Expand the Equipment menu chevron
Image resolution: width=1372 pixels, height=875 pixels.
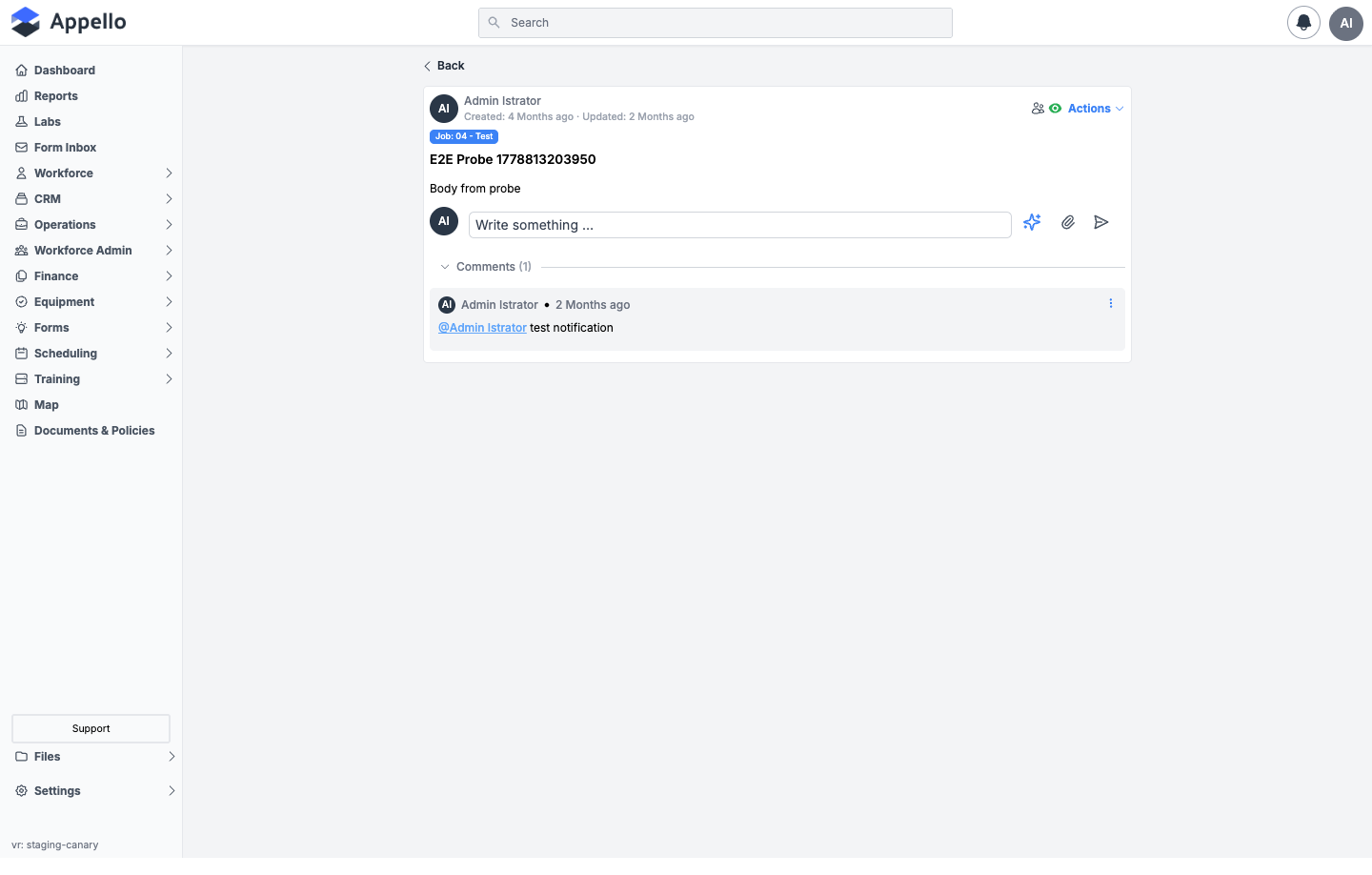[x=169, y=302]
